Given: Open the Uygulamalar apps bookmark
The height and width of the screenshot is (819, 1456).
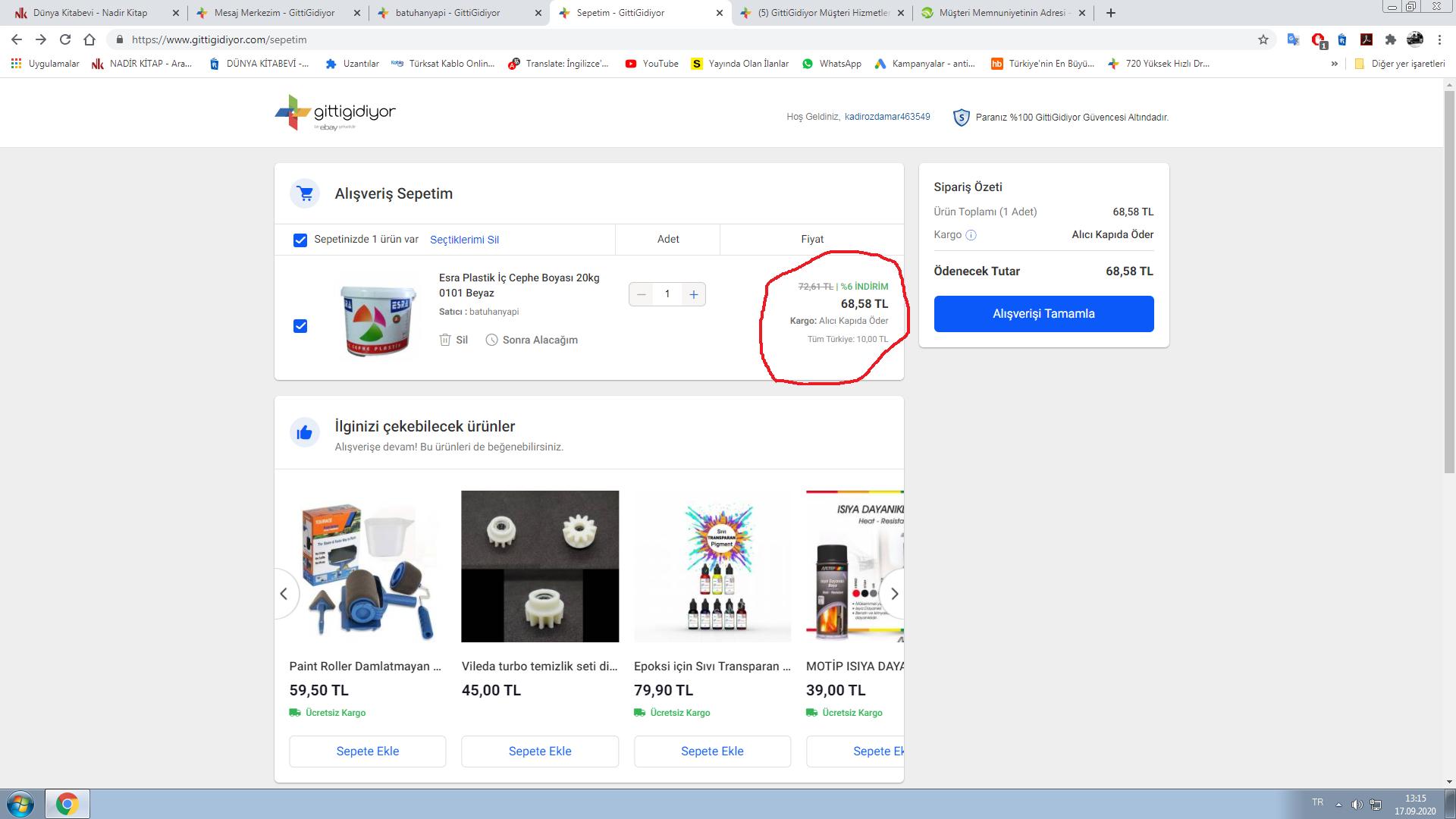Looking at the screenshot, I should coord(45,64).
